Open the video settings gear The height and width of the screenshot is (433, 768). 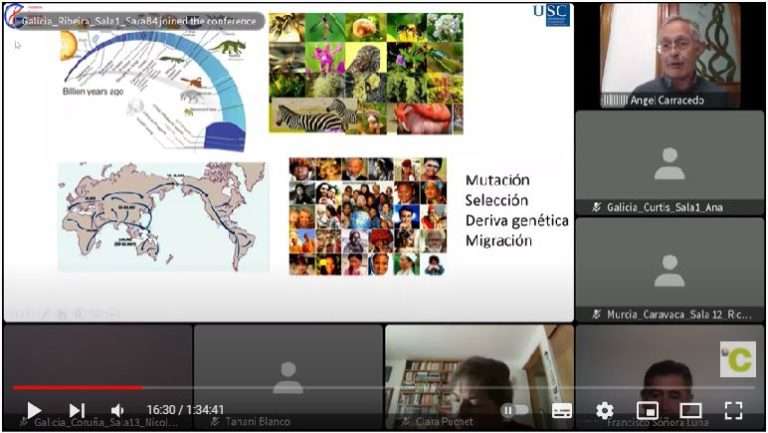tap(604, 410)
